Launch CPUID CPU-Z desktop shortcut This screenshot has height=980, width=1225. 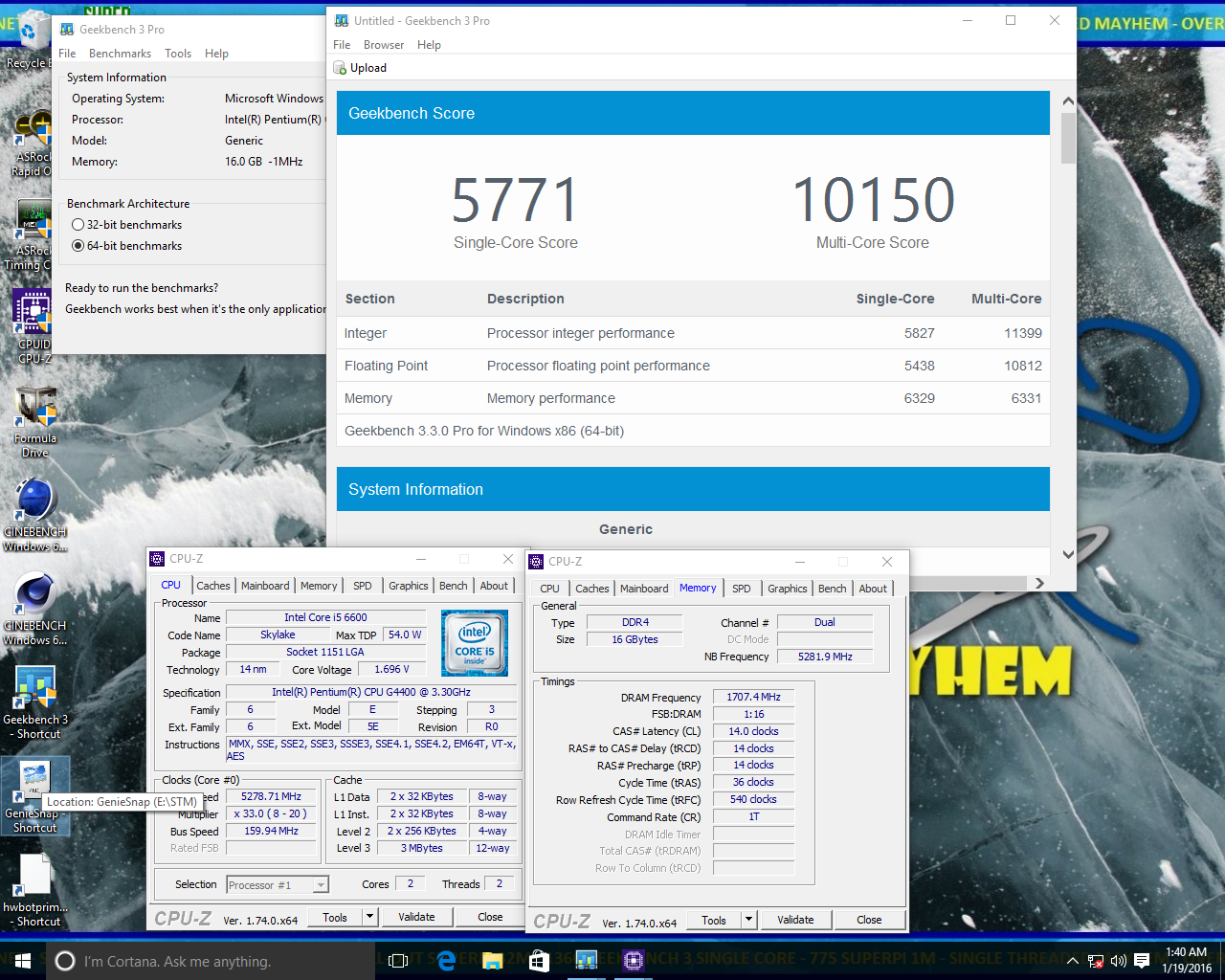[x=33, y=325]
